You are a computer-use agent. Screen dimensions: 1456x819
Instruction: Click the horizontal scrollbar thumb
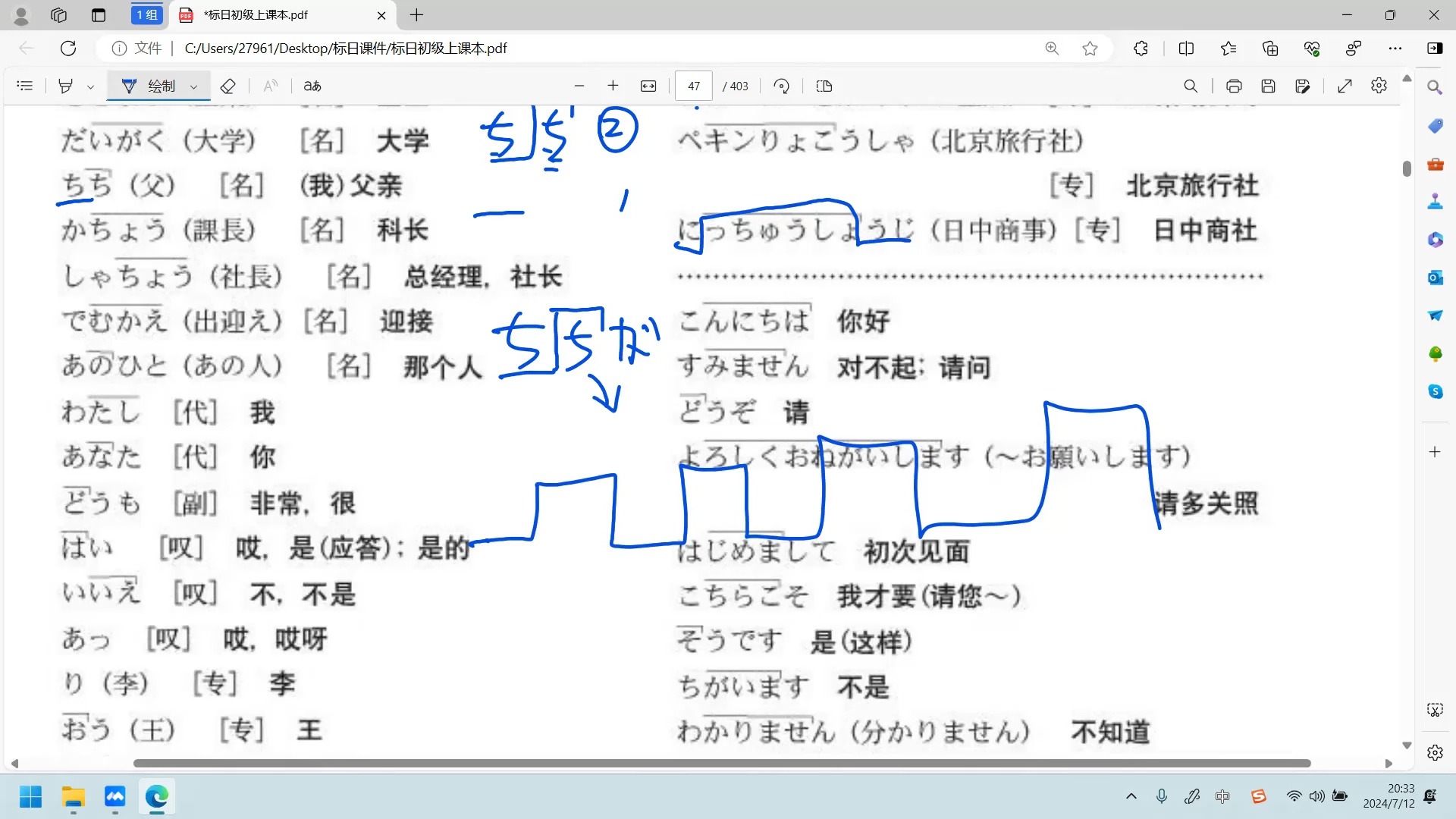[x=722, y=763]
